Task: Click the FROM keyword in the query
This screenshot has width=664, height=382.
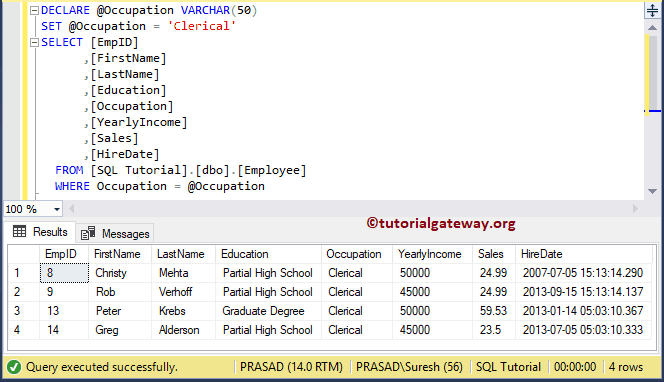Action: (x=69, y=170)
